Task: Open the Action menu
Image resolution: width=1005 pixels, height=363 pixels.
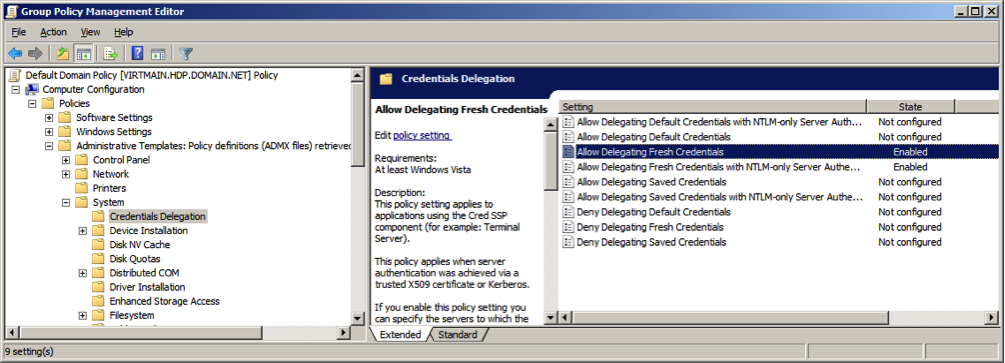Action: (x=53, y=32)
